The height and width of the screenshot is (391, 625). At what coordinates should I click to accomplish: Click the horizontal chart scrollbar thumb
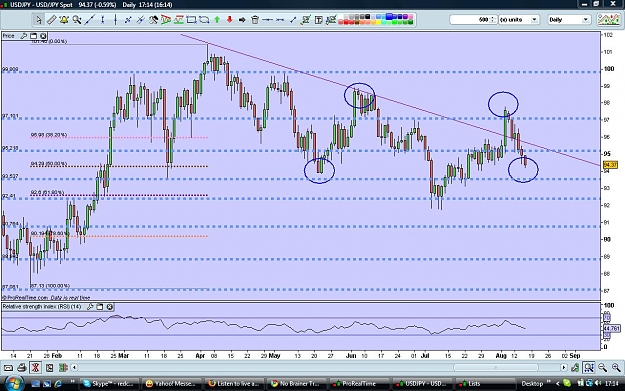click(x=495, y=367)
